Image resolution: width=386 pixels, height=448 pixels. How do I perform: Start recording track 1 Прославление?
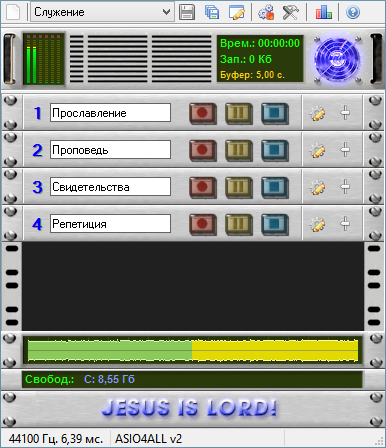pos(203,113)
